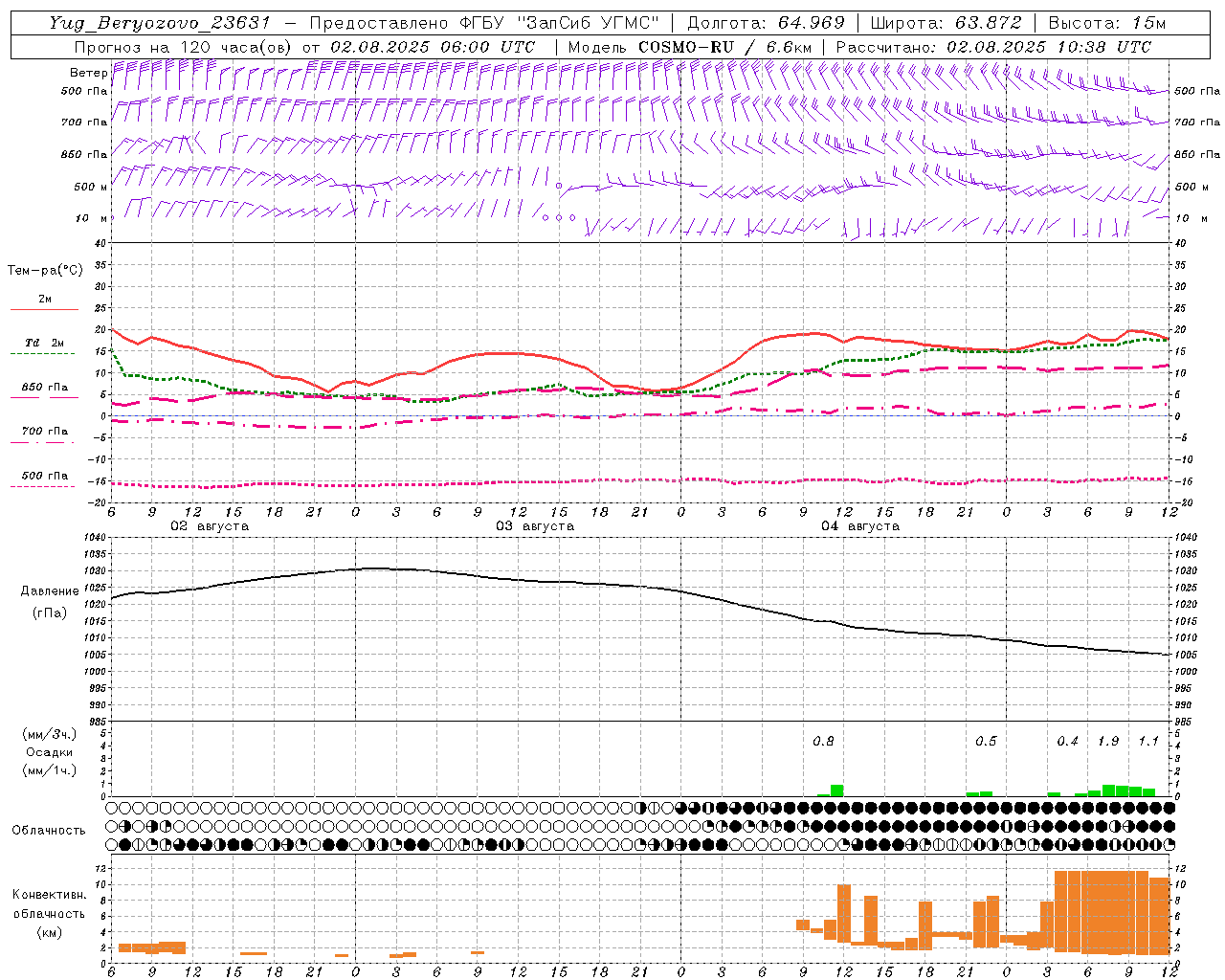Click the Широта: 63.872 value
This screenshot has width=1225, height=980.
(x=947, y=23)
